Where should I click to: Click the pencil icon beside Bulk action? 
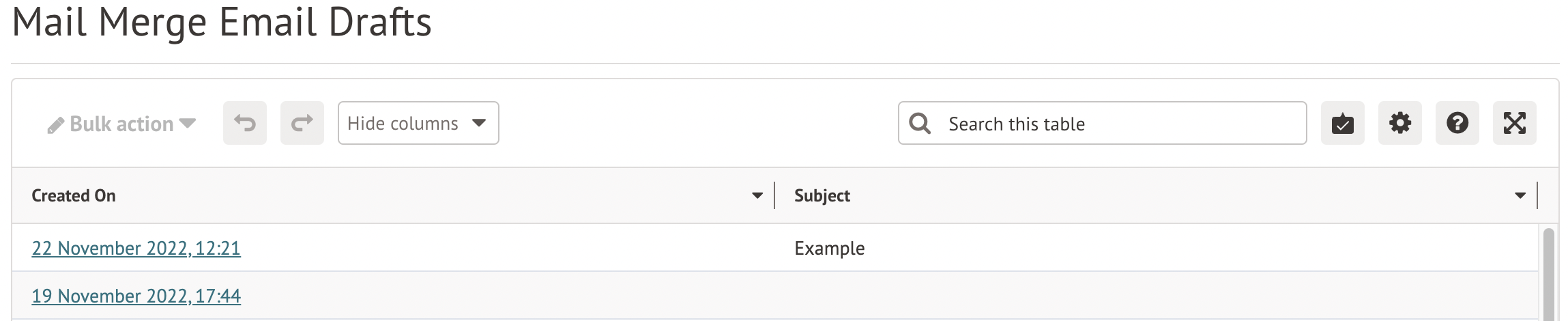pos(56,125)
